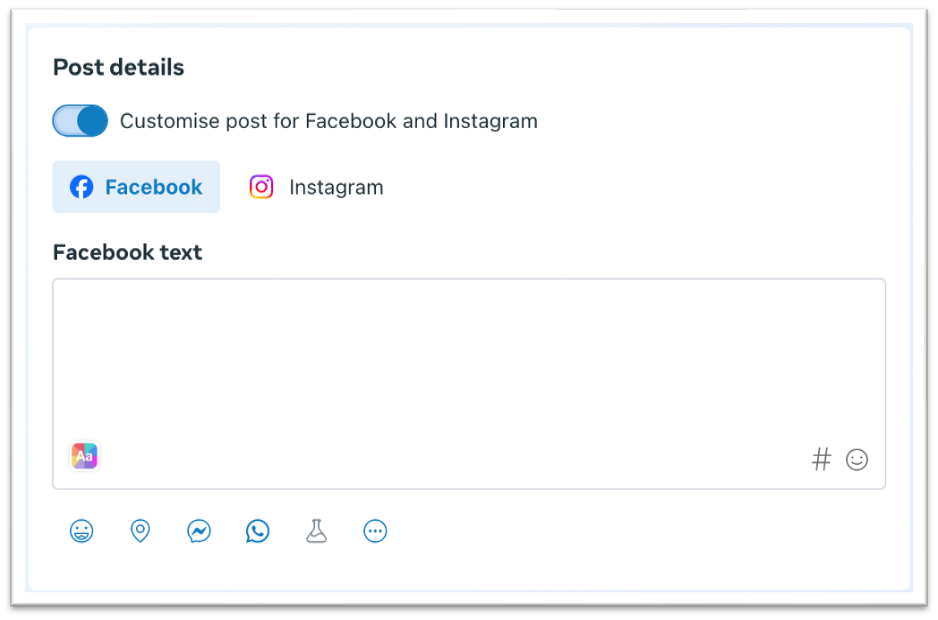Screen dimensions: 938x620
Task: Add a location with the pin icon
Action: point(140,531)
